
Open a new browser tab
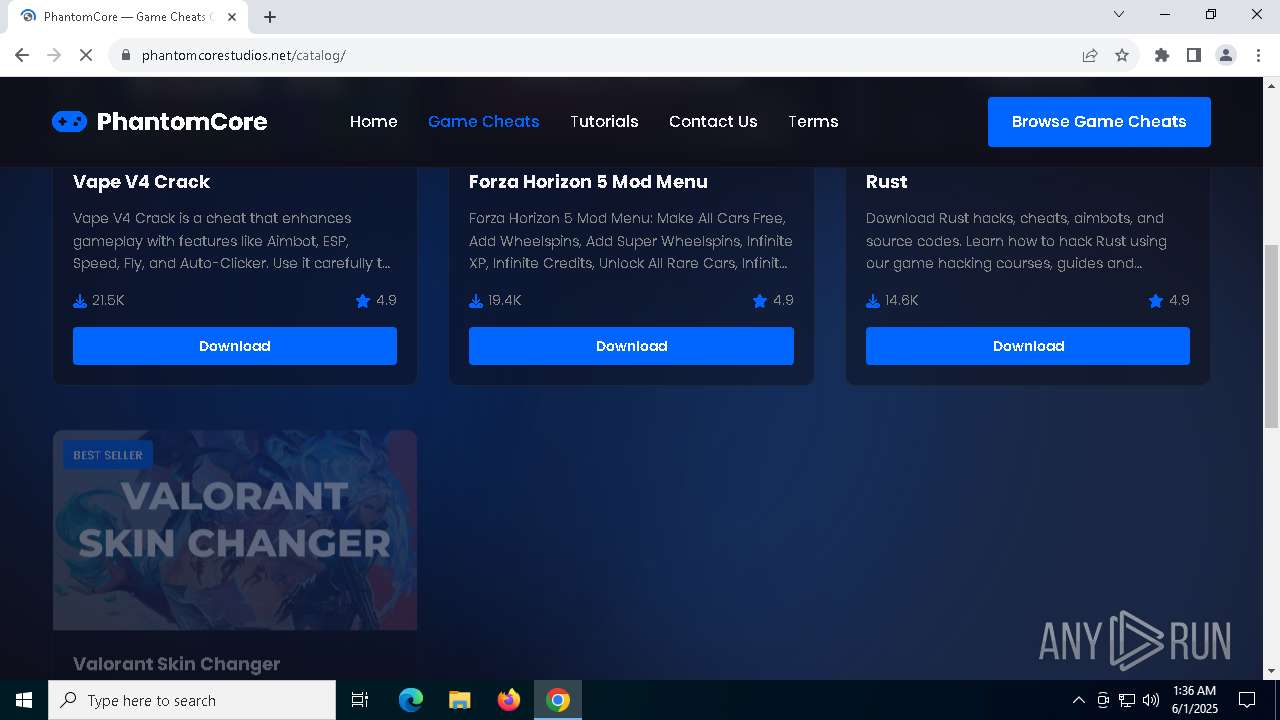point(270,16)
